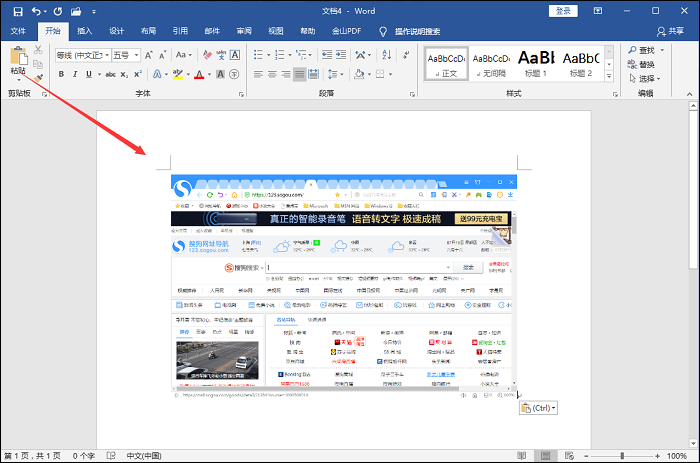
Task: Increase font size with A-up icon
Action: pyautogui.click(x=149, y=55)
